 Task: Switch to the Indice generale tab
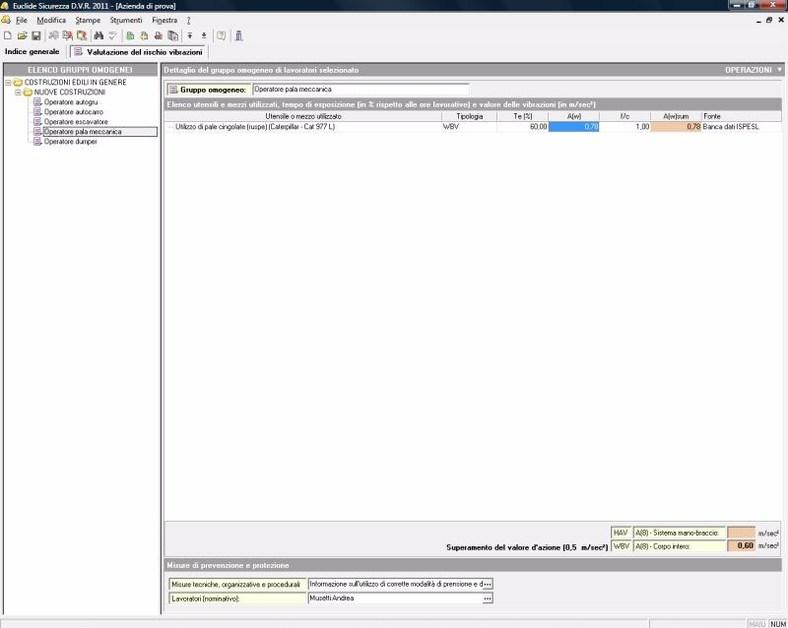pos(32,51)
